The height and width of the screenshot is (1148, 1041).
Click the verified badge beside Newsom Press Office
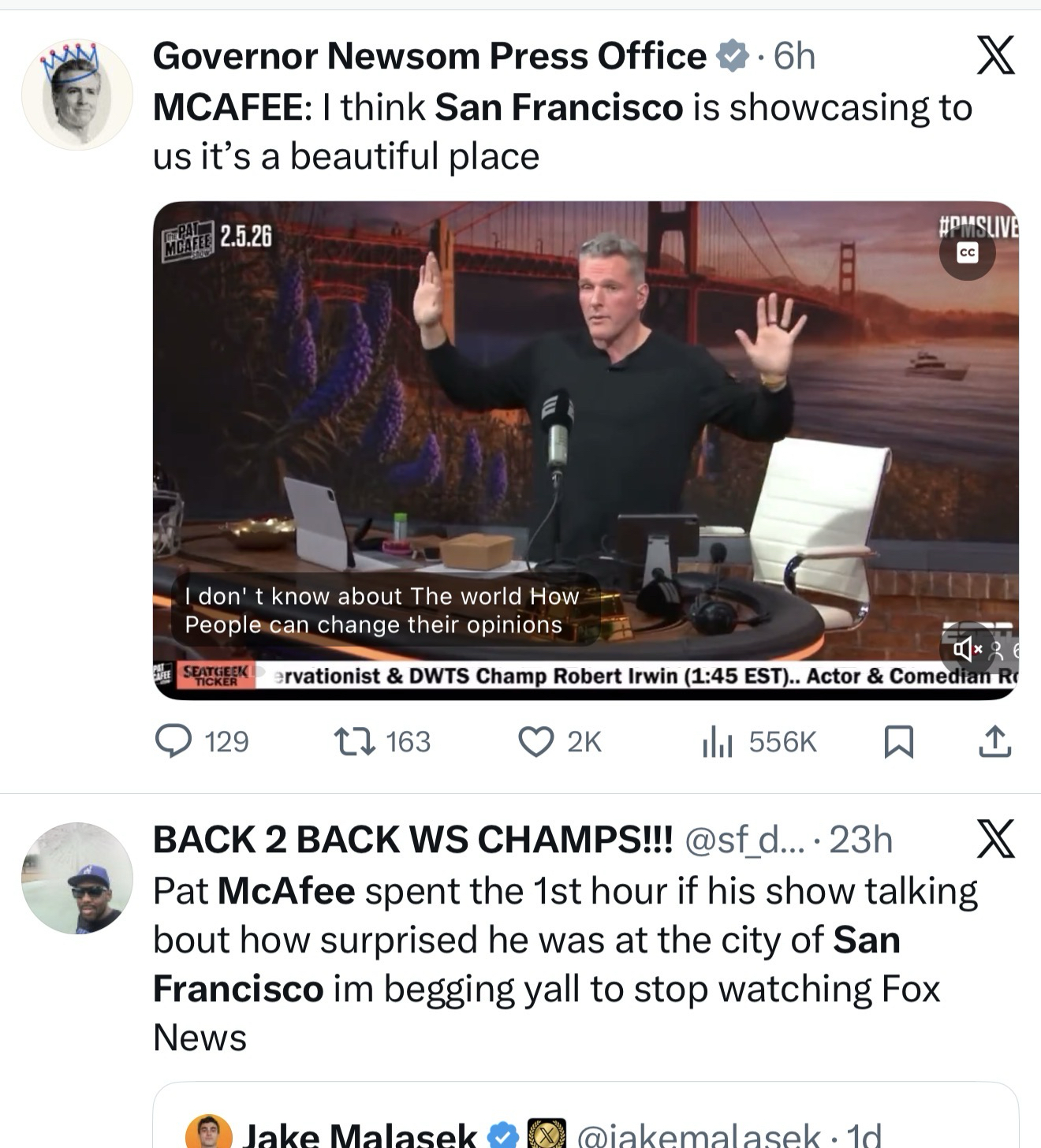tap(731, 56)
